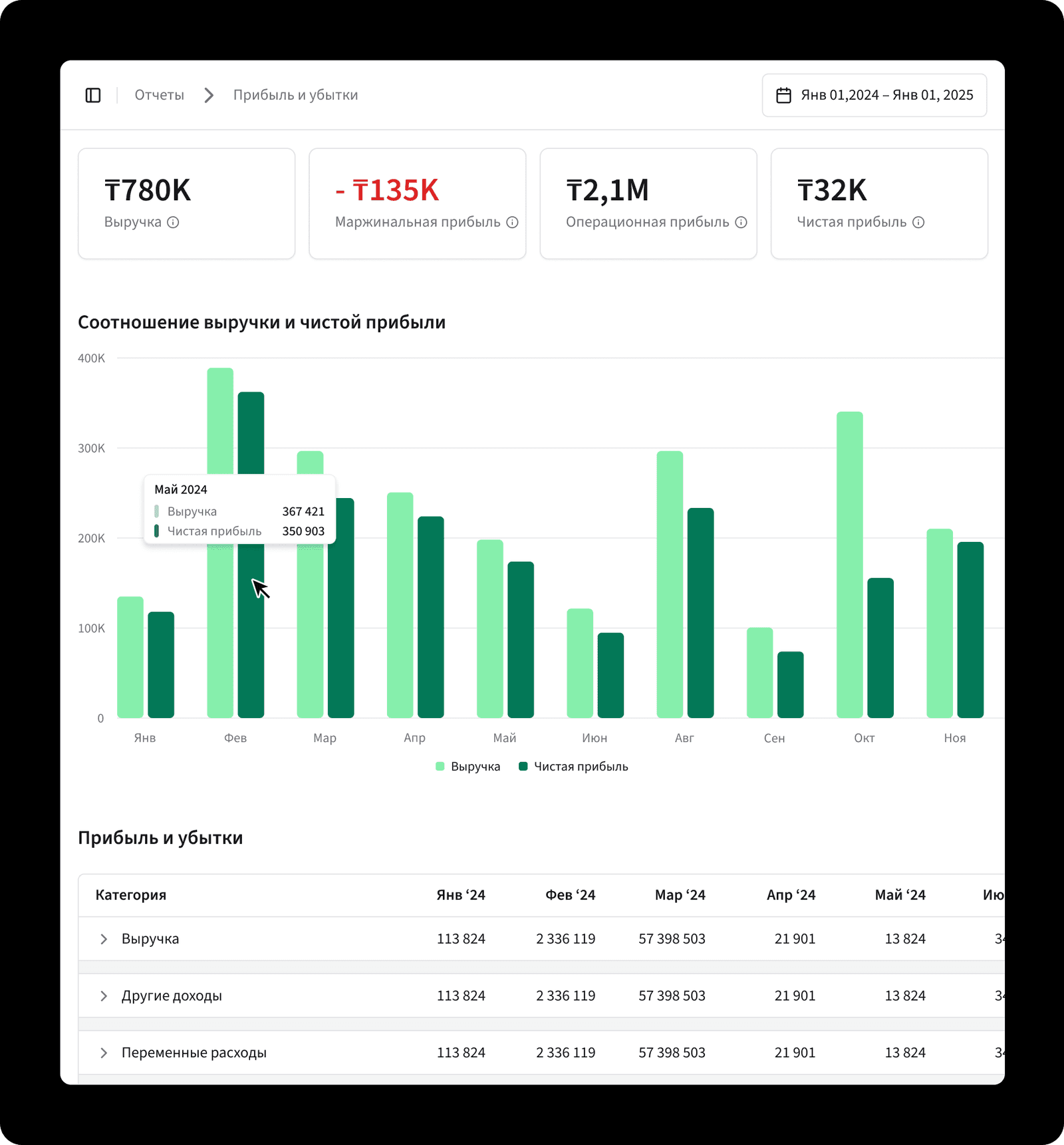Click info icon beside Операционная прибыль
Viewport: 1064px width, 1145px height.
tap(741, 222)
